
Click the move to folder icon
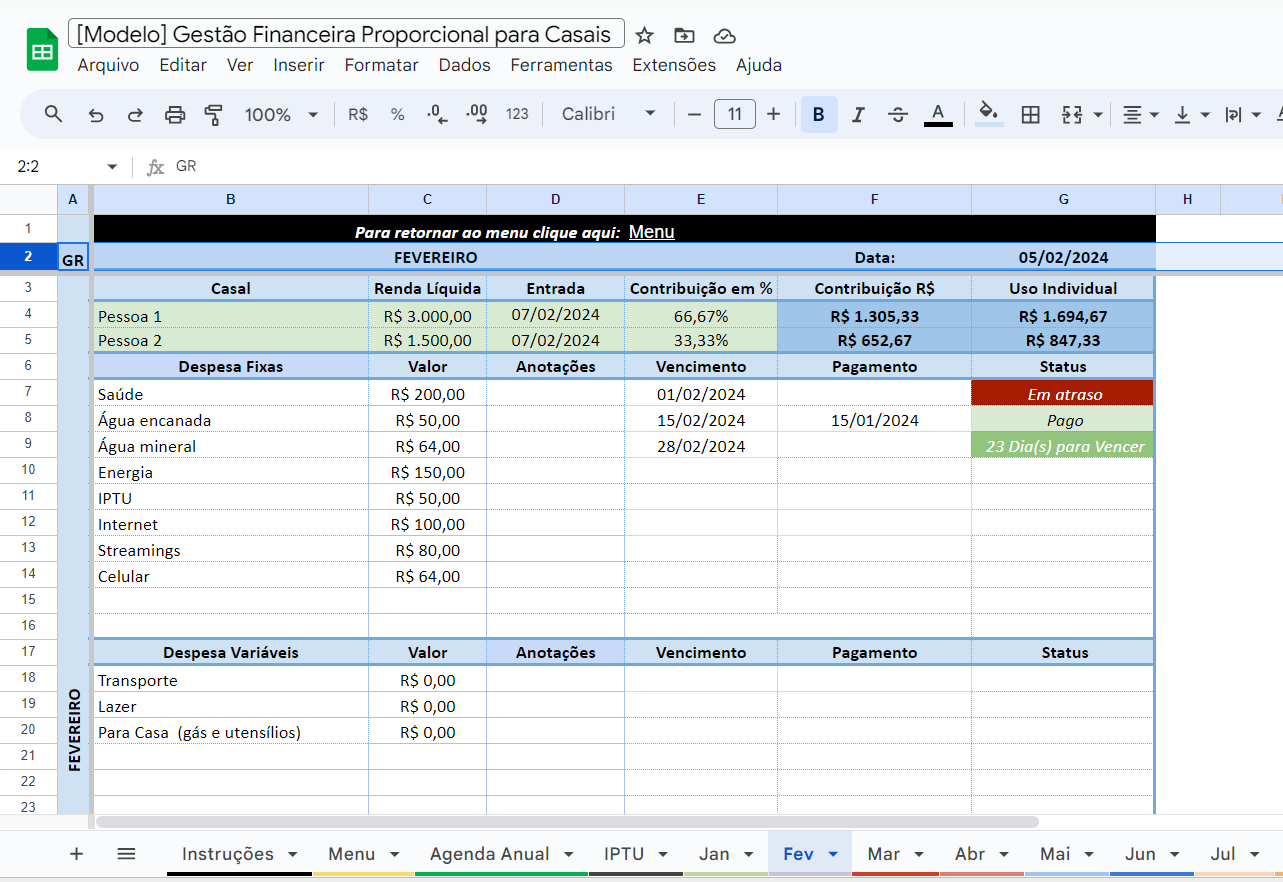(684, 36)
